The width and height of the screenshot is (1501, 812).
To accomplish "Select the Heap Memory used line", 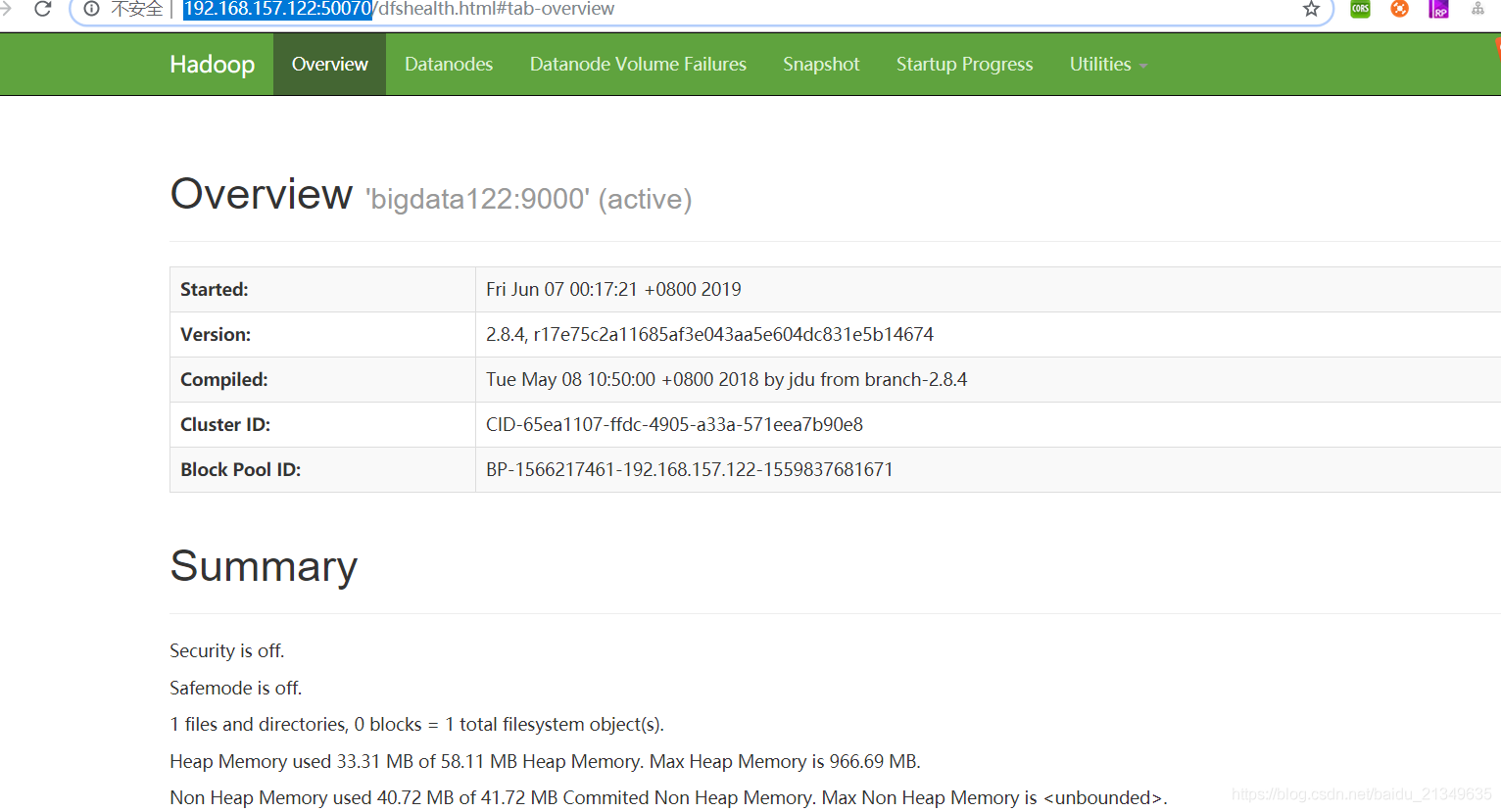I will tap(545, 762).
